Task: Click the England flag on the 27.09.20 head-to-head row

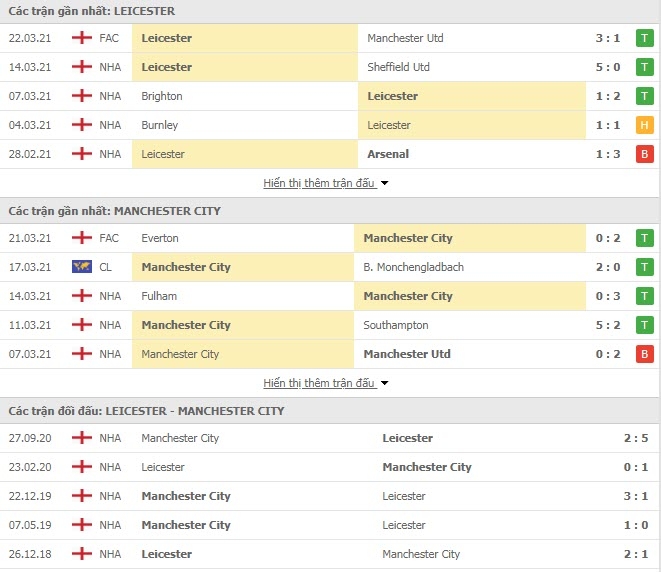Action: click(82, 439)
